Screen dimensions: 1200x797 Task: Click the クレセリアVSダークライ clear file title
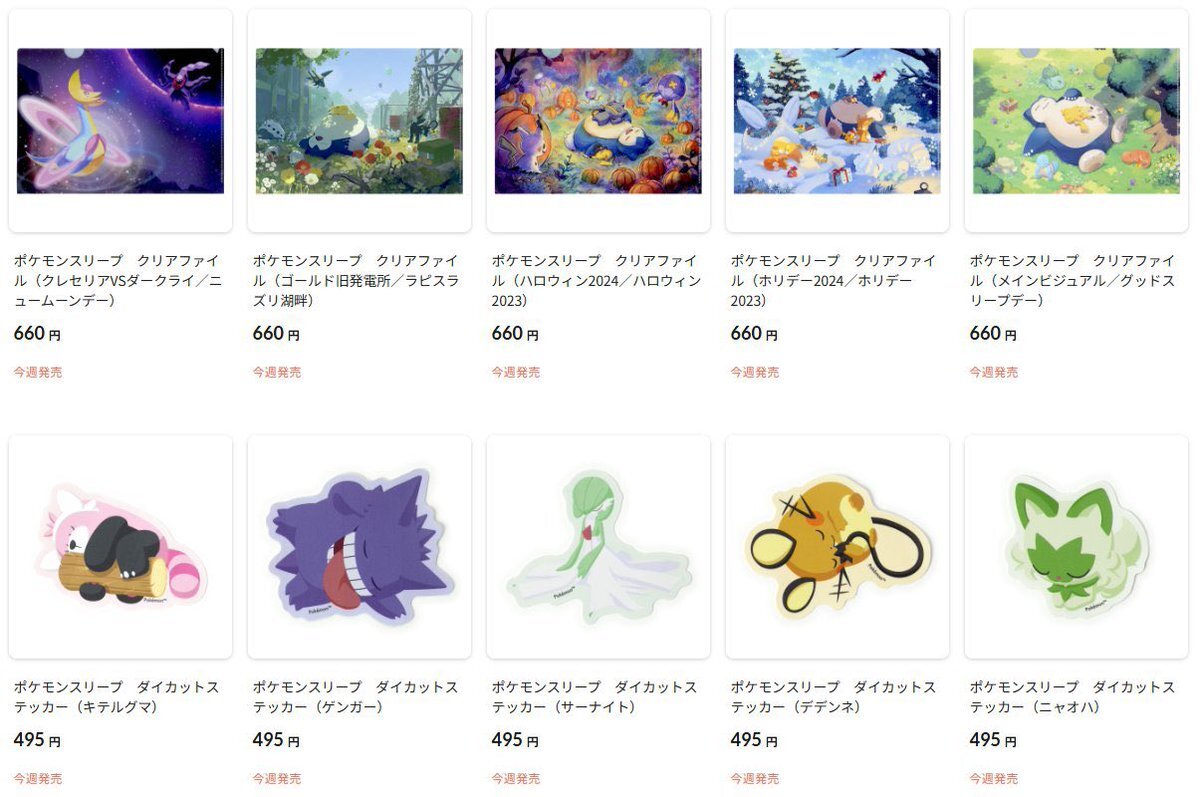click(x=118, y=280)
